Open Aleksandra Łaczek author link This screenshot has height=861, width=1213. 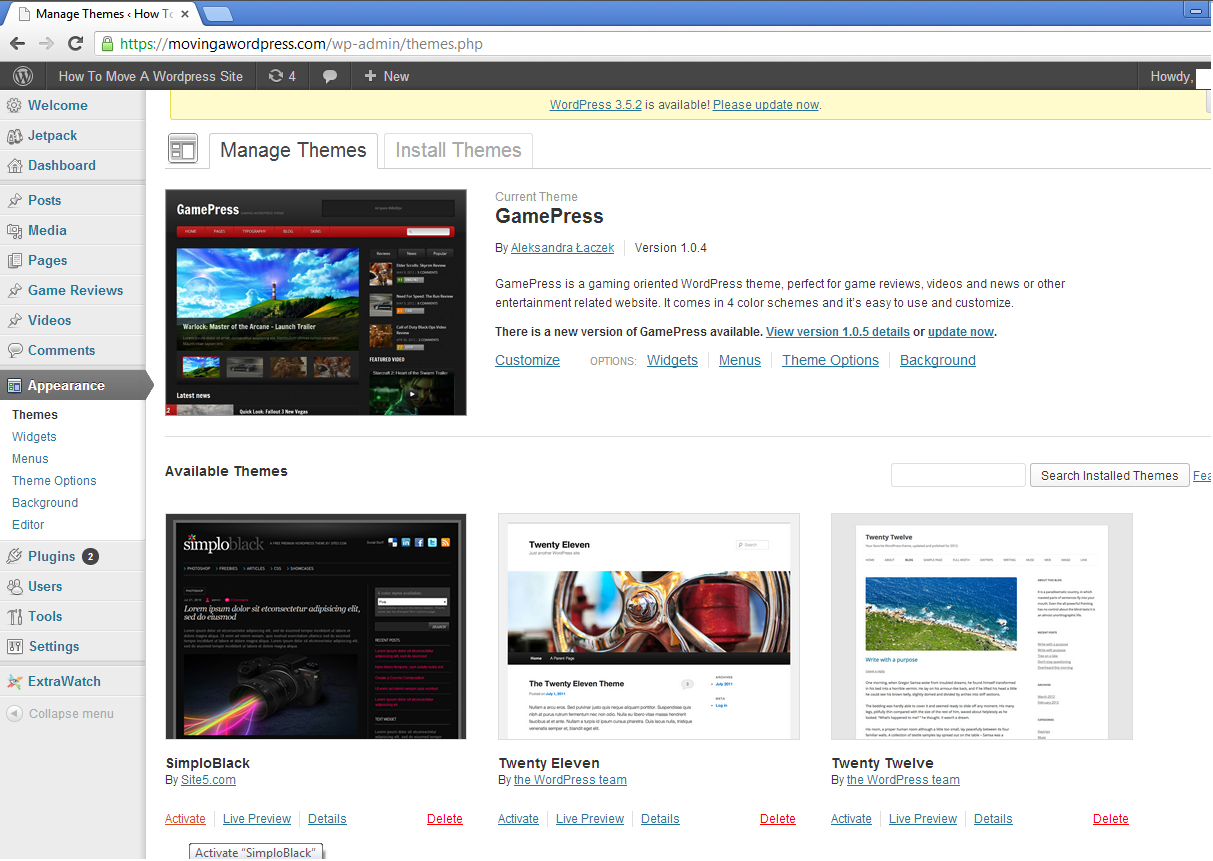[562, 248]
